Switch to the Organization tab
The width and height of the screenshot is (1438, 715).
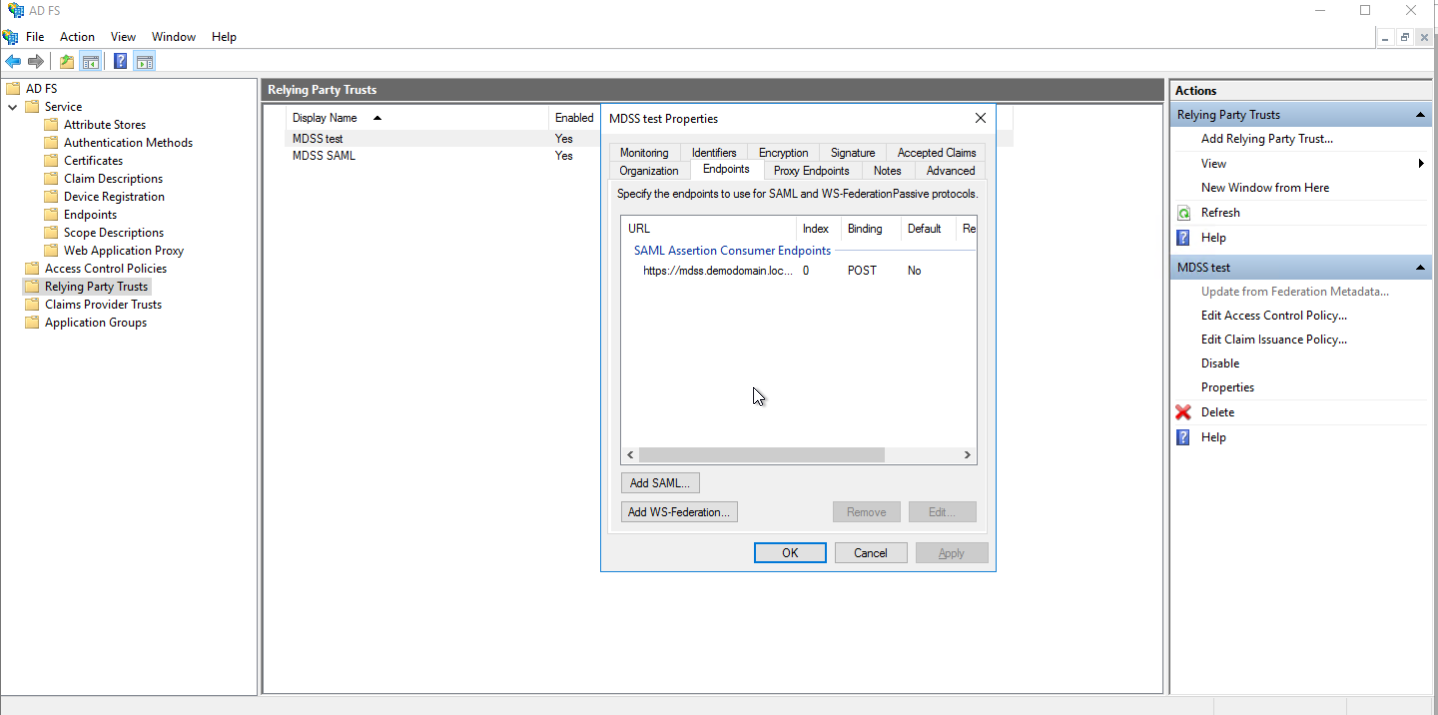click(x=649, y=171)
